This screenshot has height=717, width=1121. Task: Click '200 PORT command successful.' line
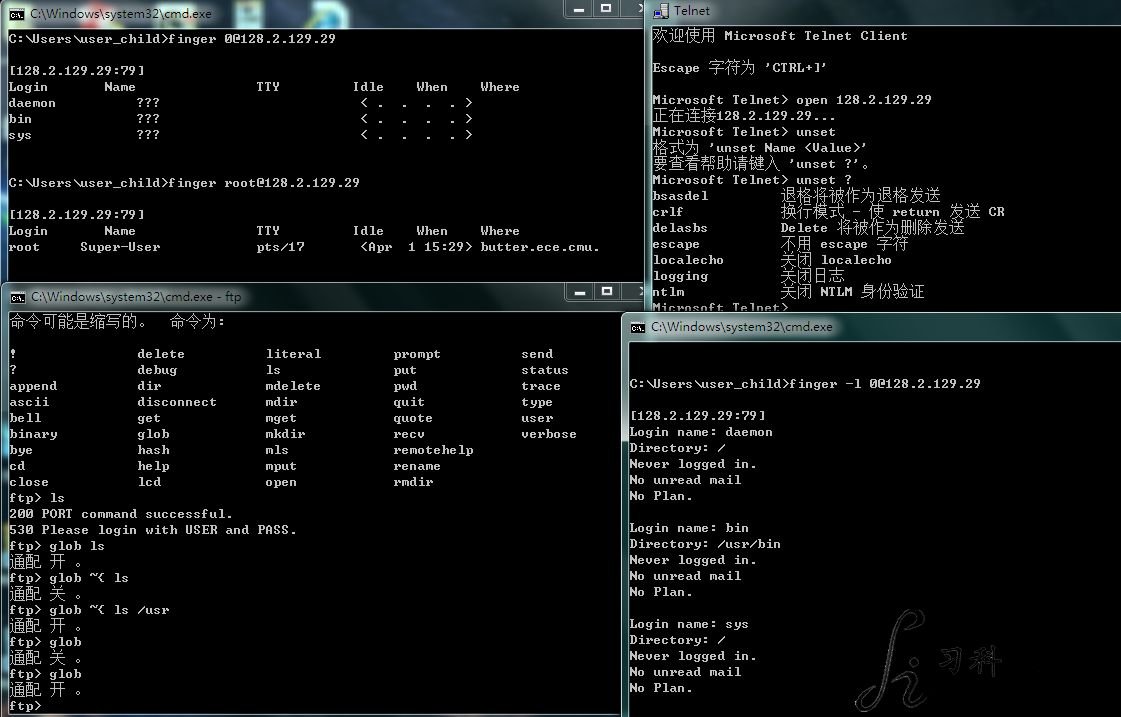point(121,514)
